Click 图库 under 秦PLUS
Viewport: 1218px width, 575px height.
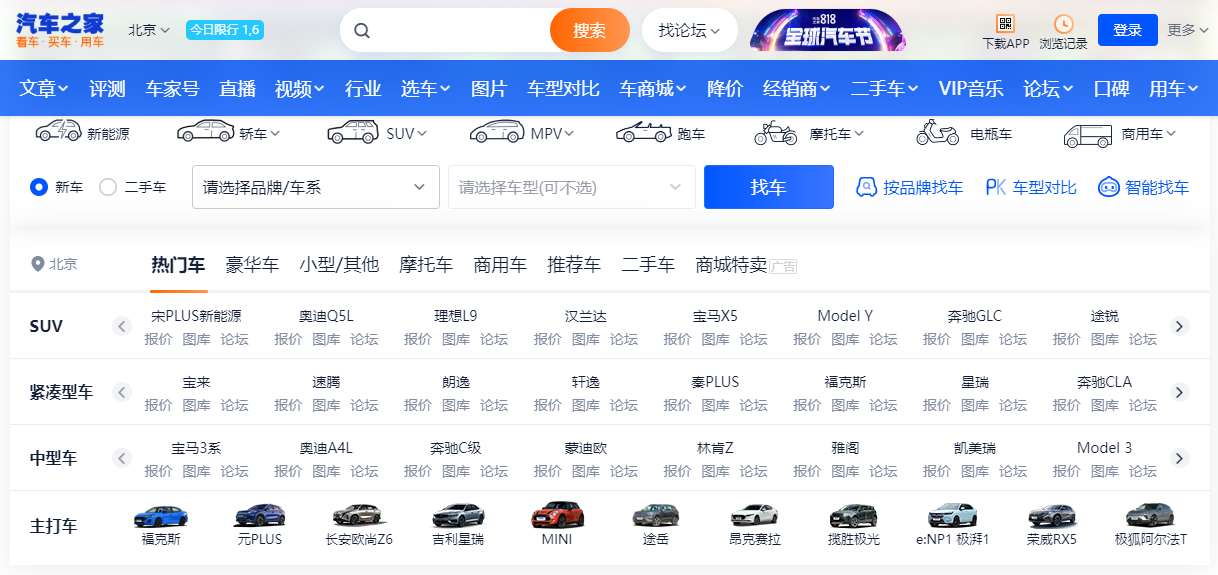click(x=715, y=405)
